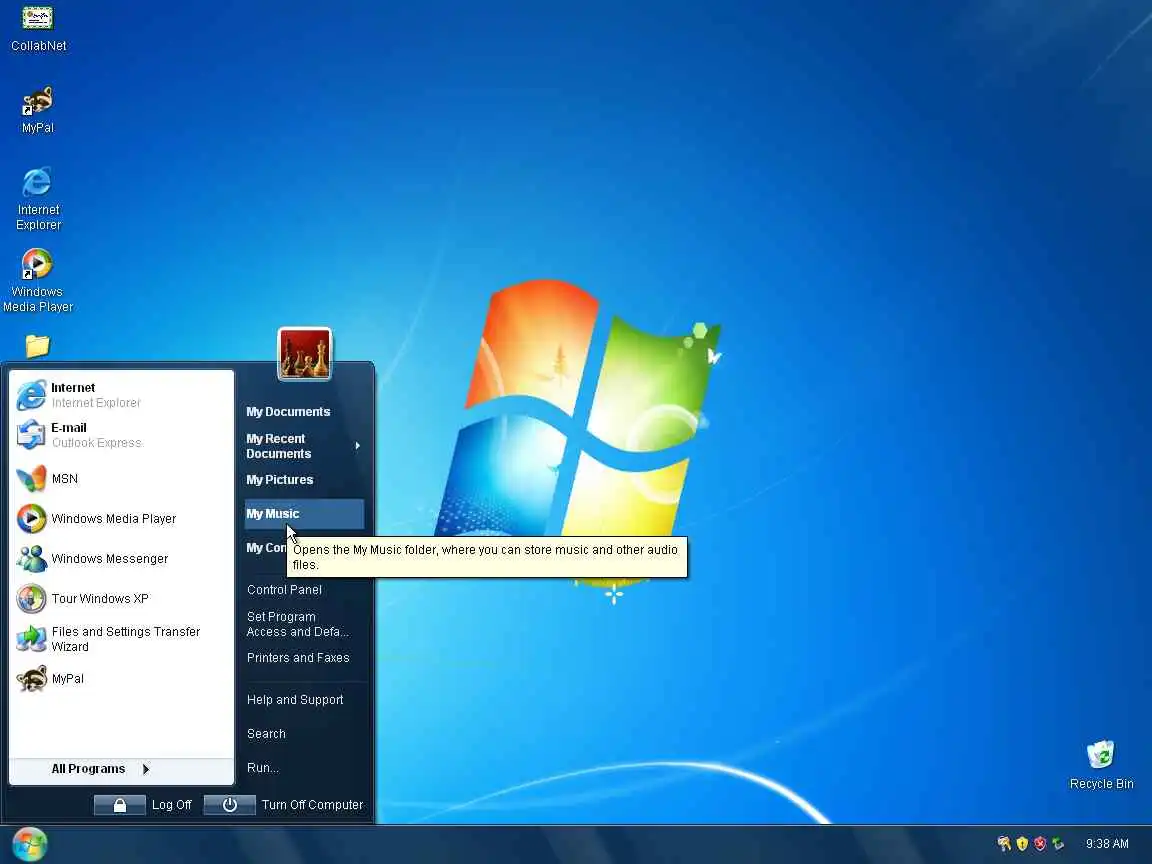Image resolution: width=1152 pixels, height=864 pixels.
Task: Open Set Program Access and Defaults
Action: 298,624
